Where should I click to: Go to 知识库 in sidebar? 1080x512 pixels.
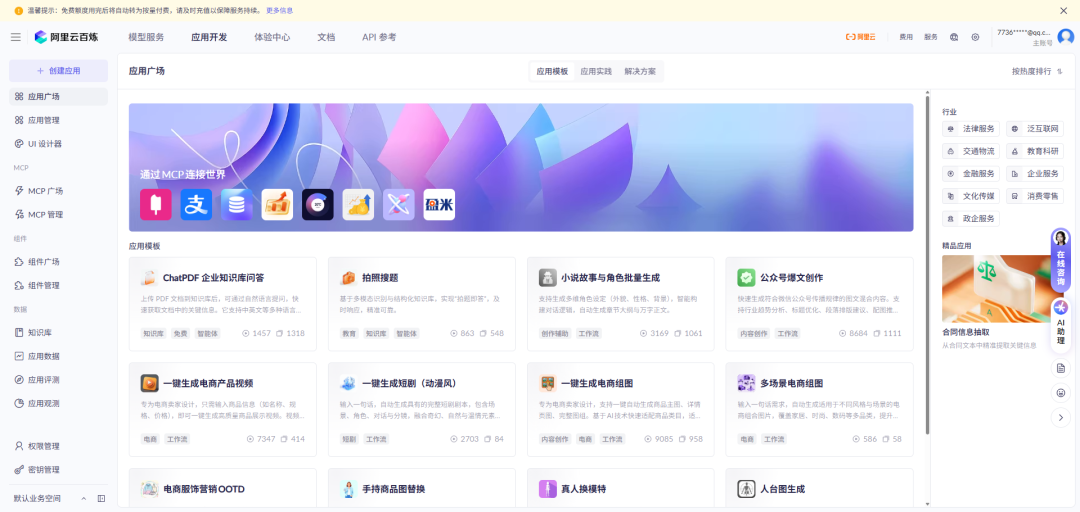tap(59, 332)
